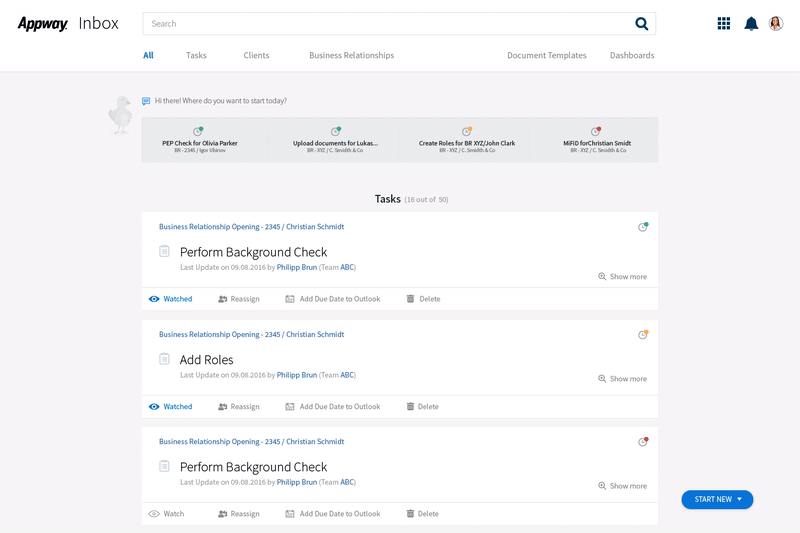This screenshot has height=533, width=800.
Task: Click Reassign on the first task card
Action: (x=238, y=299)
